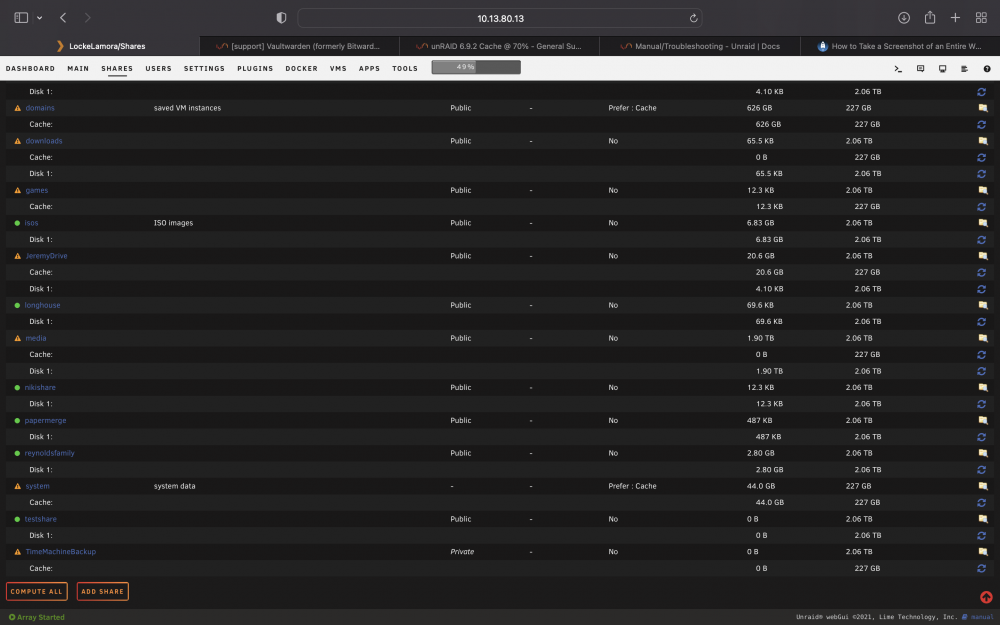Expand the sidebar options chevron dropdown
Screen dimensions: 1000x625
coord(40,18)
